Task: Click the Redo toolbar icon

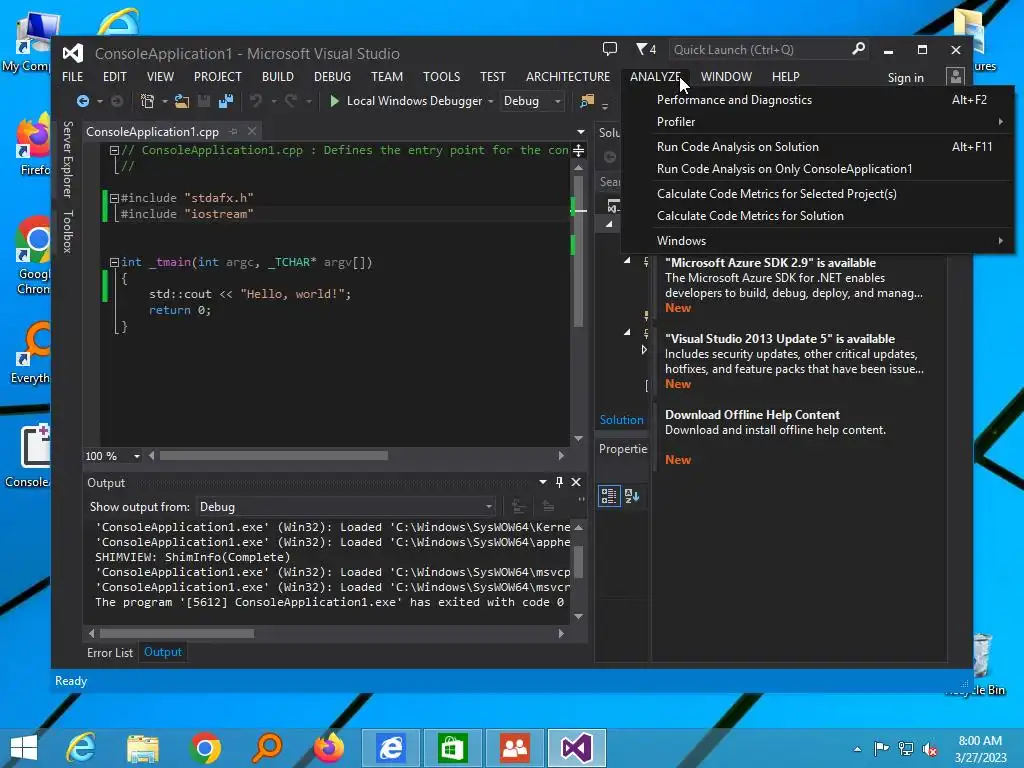Action: pyautogui.click(x=291, y=101)
